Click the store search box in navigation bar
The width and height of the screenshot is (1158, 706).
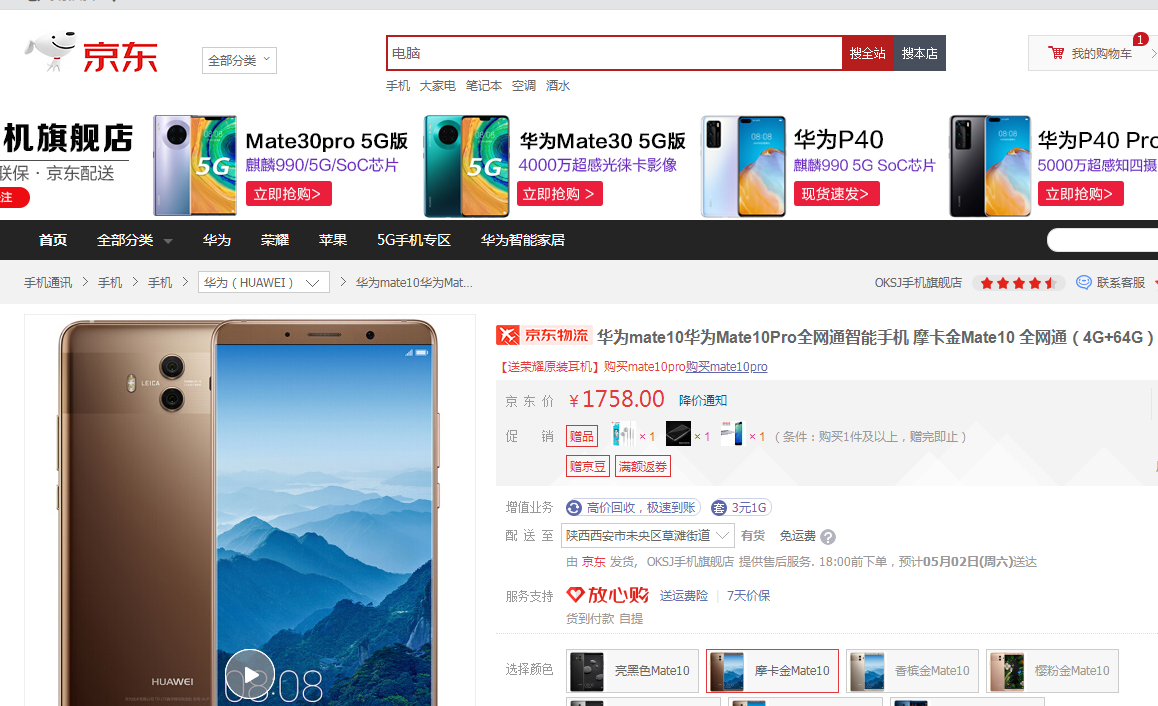coord(1103,240)
